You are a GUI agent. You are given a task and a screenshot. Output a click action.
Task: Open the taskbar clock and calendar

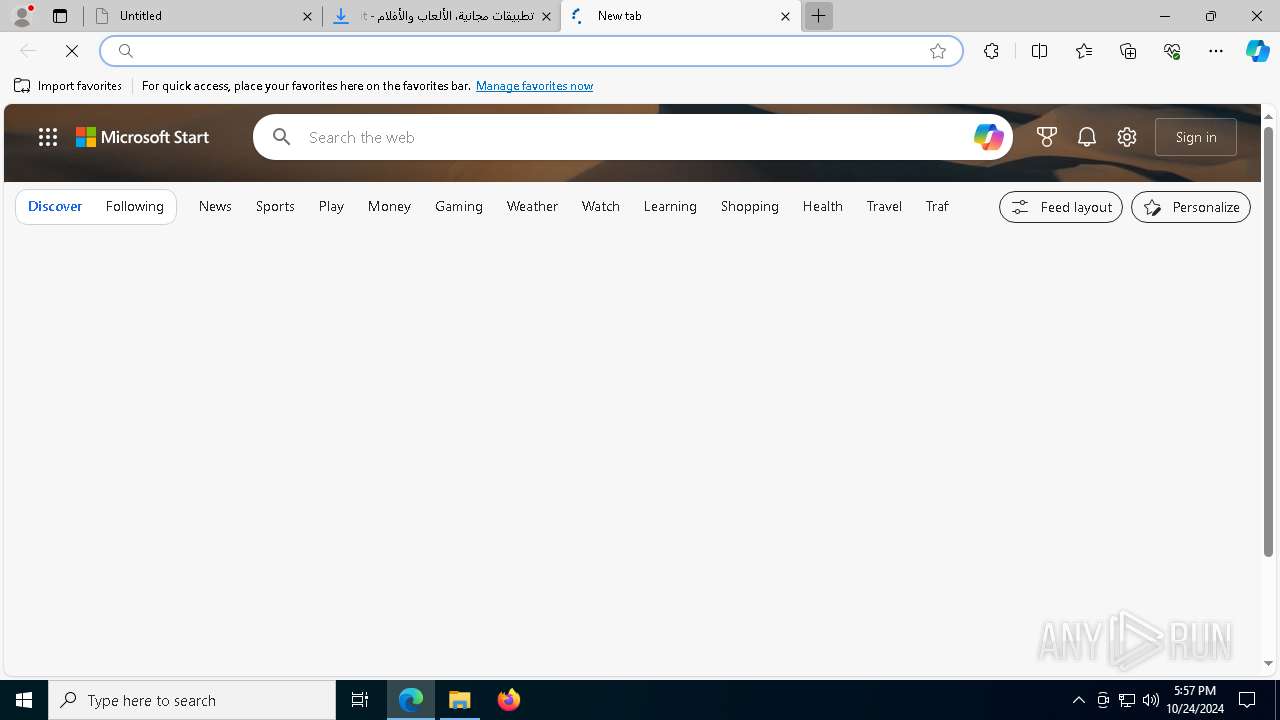tap(1195, 700)
